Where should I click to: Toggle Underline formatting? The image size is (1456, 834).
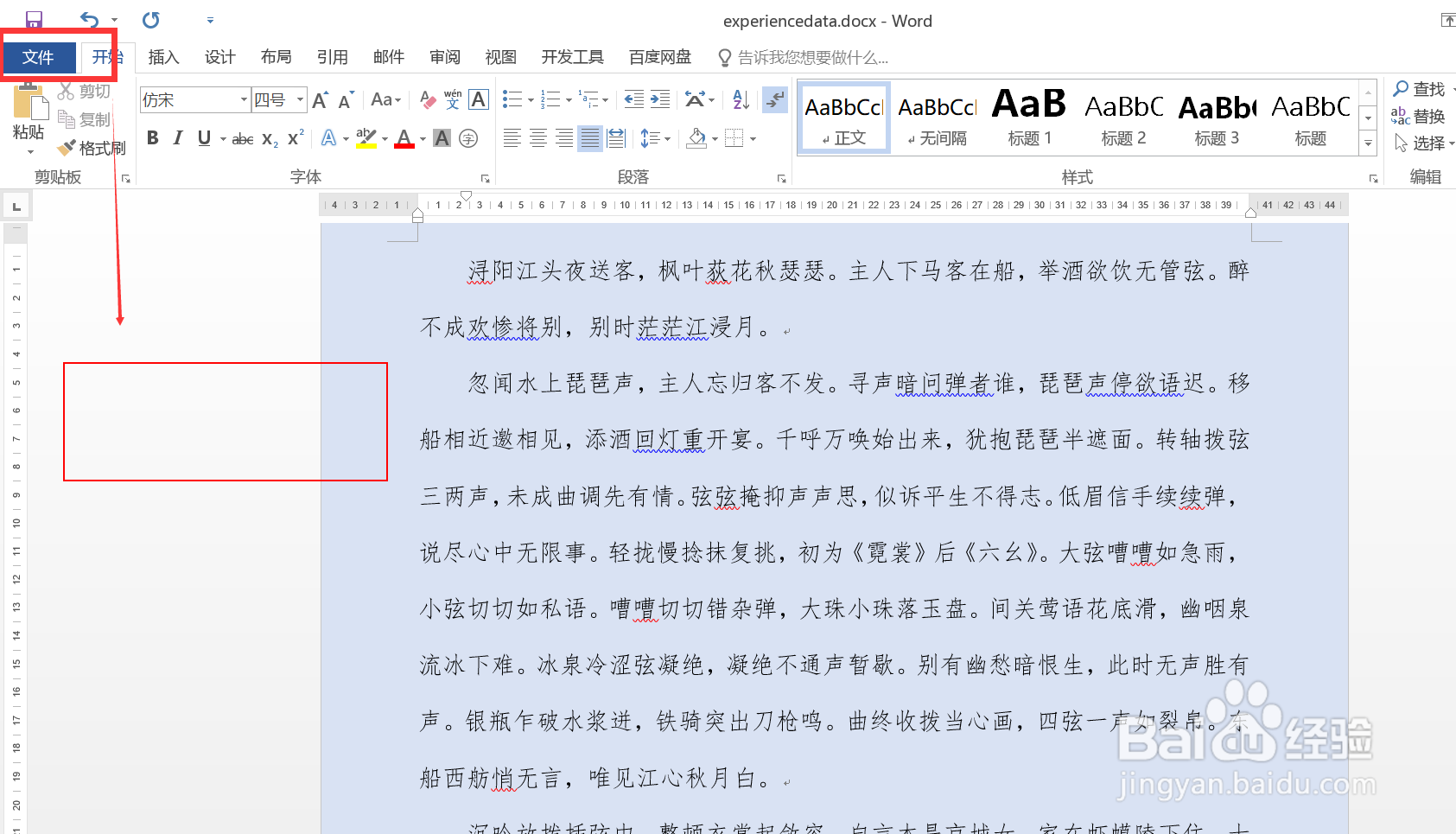tap(204, 138)
